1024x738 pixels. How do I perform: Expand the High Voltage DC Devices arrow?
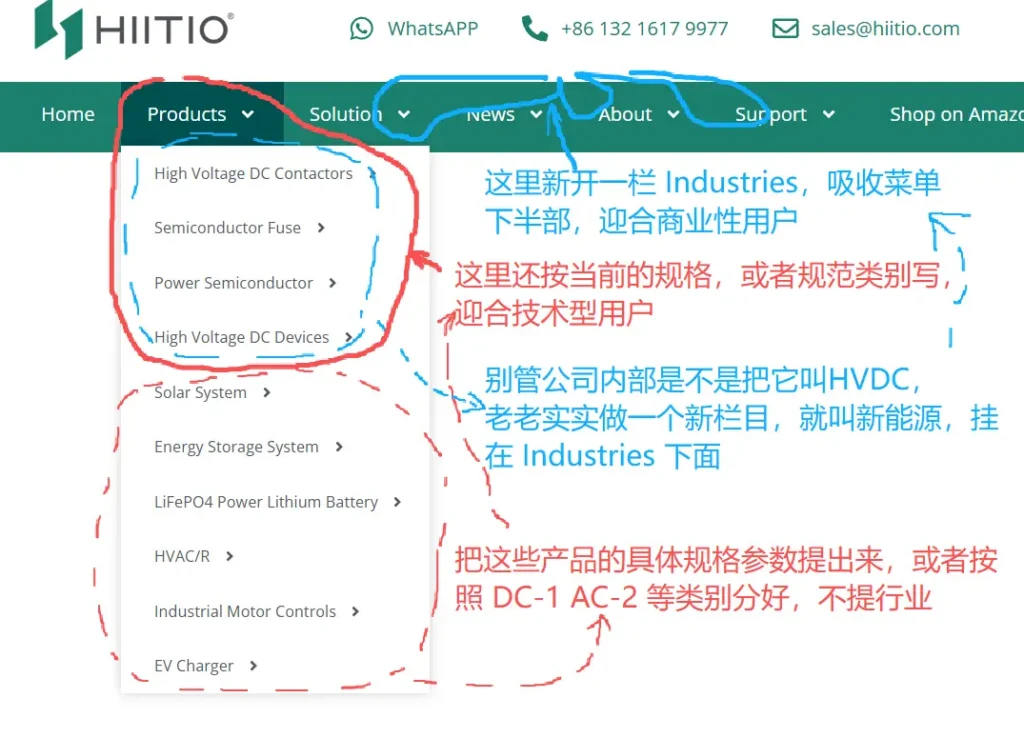click(x=349, y=337)
